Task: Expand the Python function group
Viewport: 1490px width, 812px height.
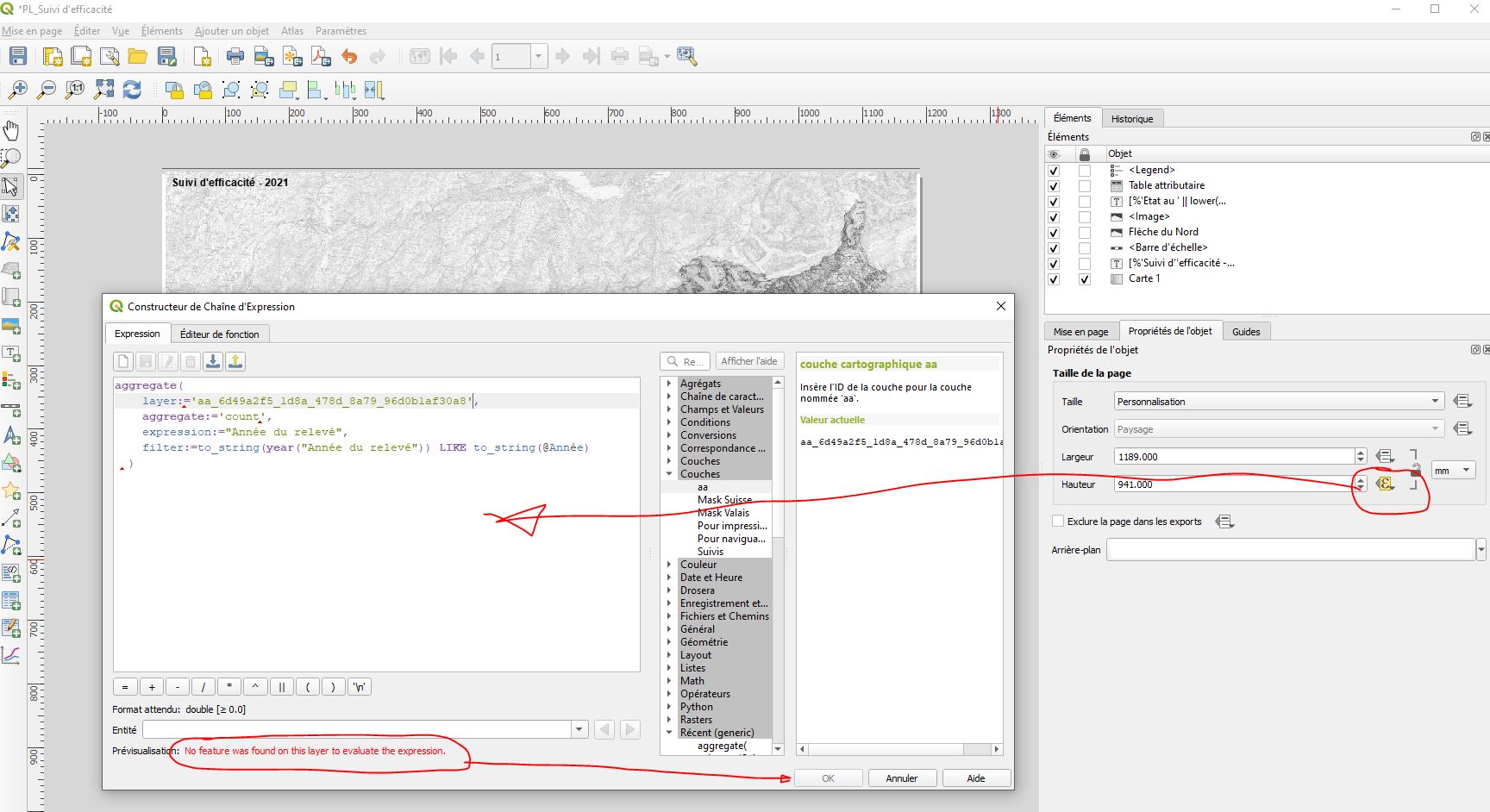Action: [x=669, y=707]
